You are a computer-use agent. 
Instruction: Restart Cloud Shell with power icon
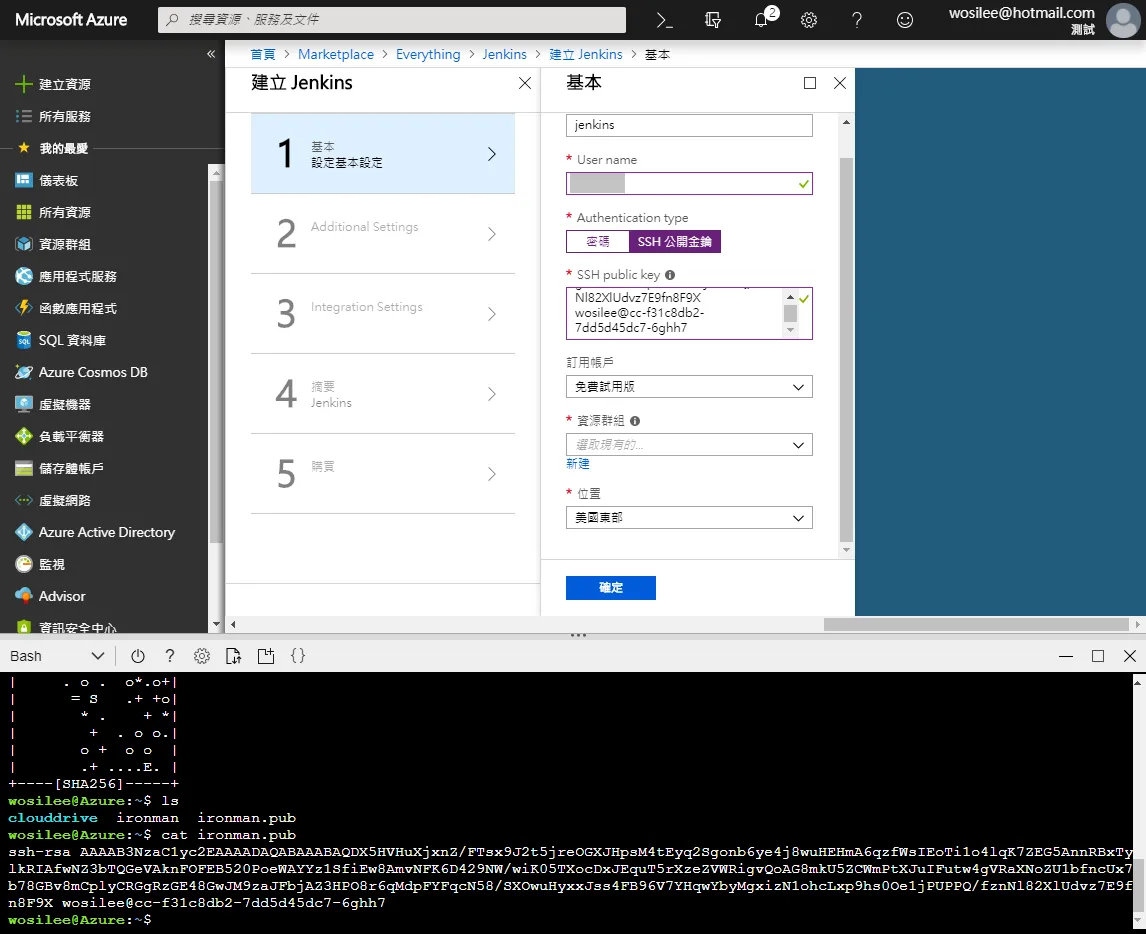coord(138,656)
